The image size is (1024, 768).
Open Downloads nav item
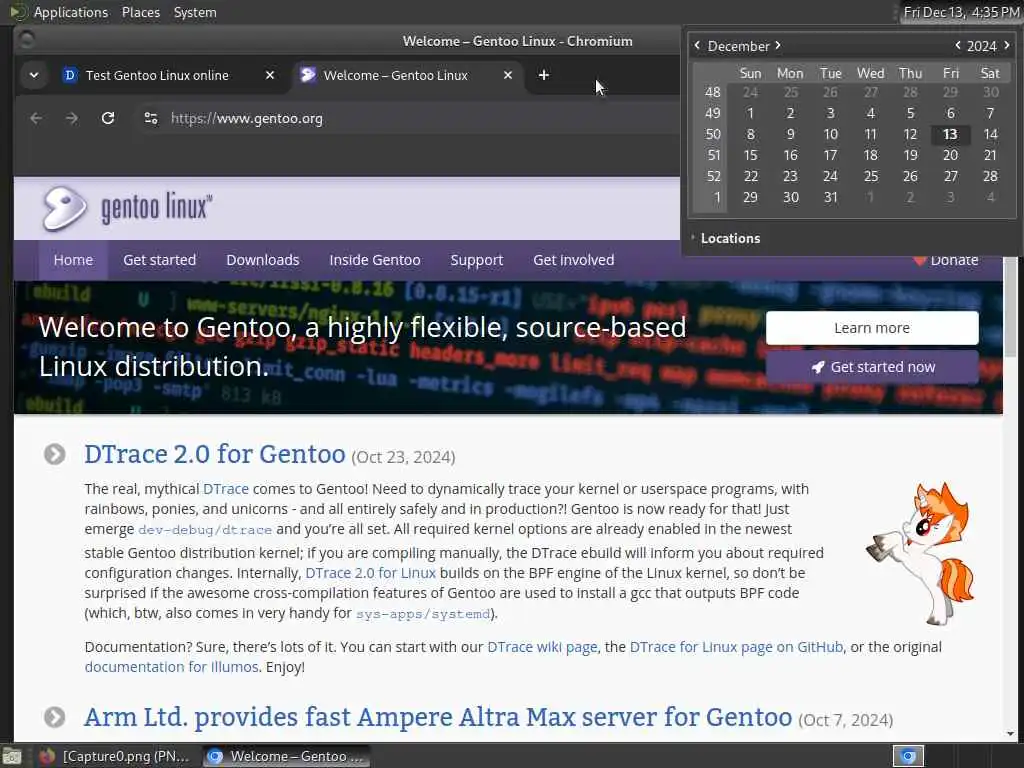tap(263, 260)
